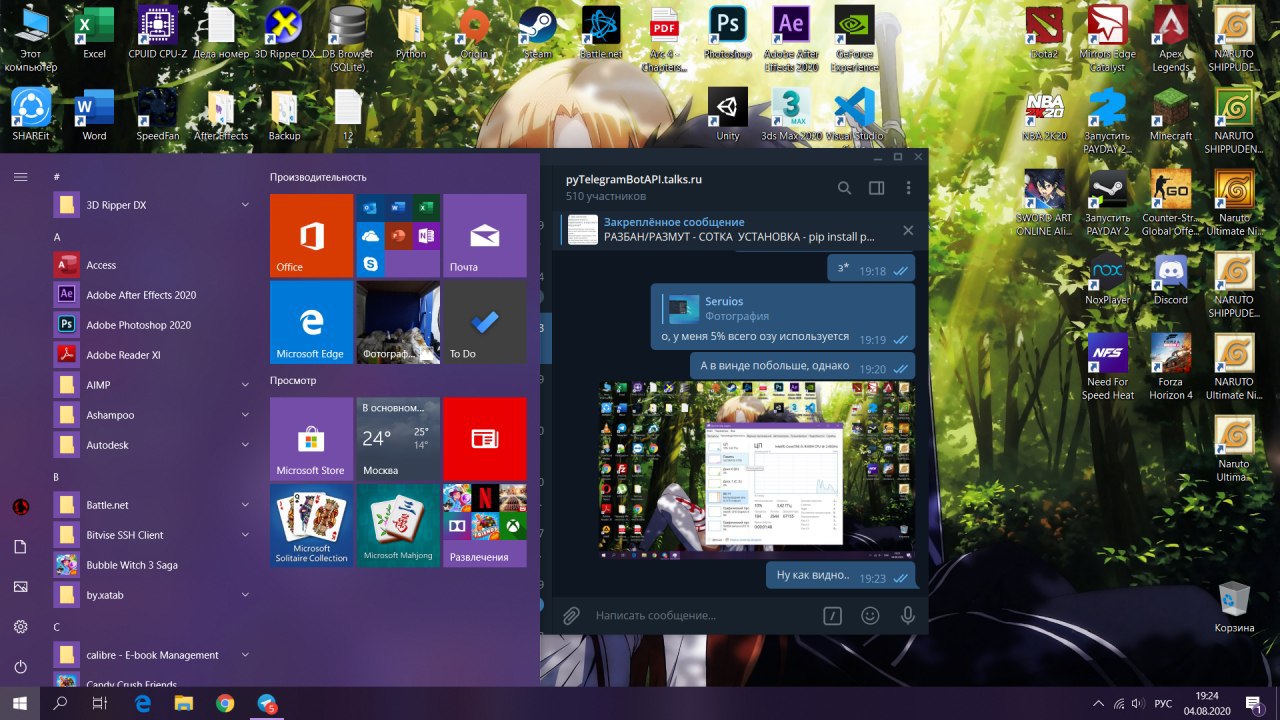Expand the by.xatab folder
The height and width of the screenshot is (720, 1280).
pos(152,595)
